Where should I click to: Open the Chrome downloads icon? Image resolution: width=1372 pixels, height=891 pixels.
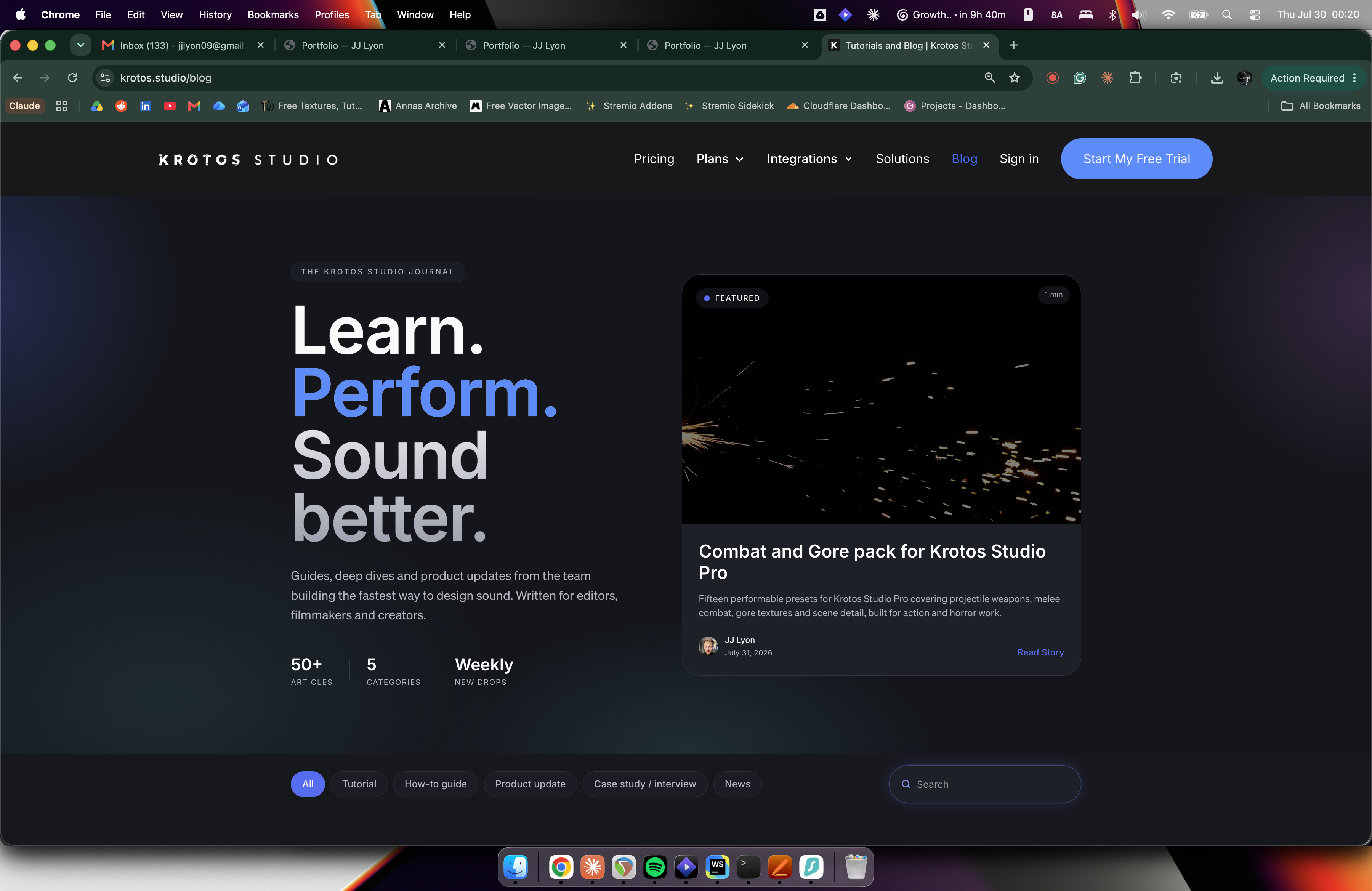pyautogui.click(x=1217, y=78)
